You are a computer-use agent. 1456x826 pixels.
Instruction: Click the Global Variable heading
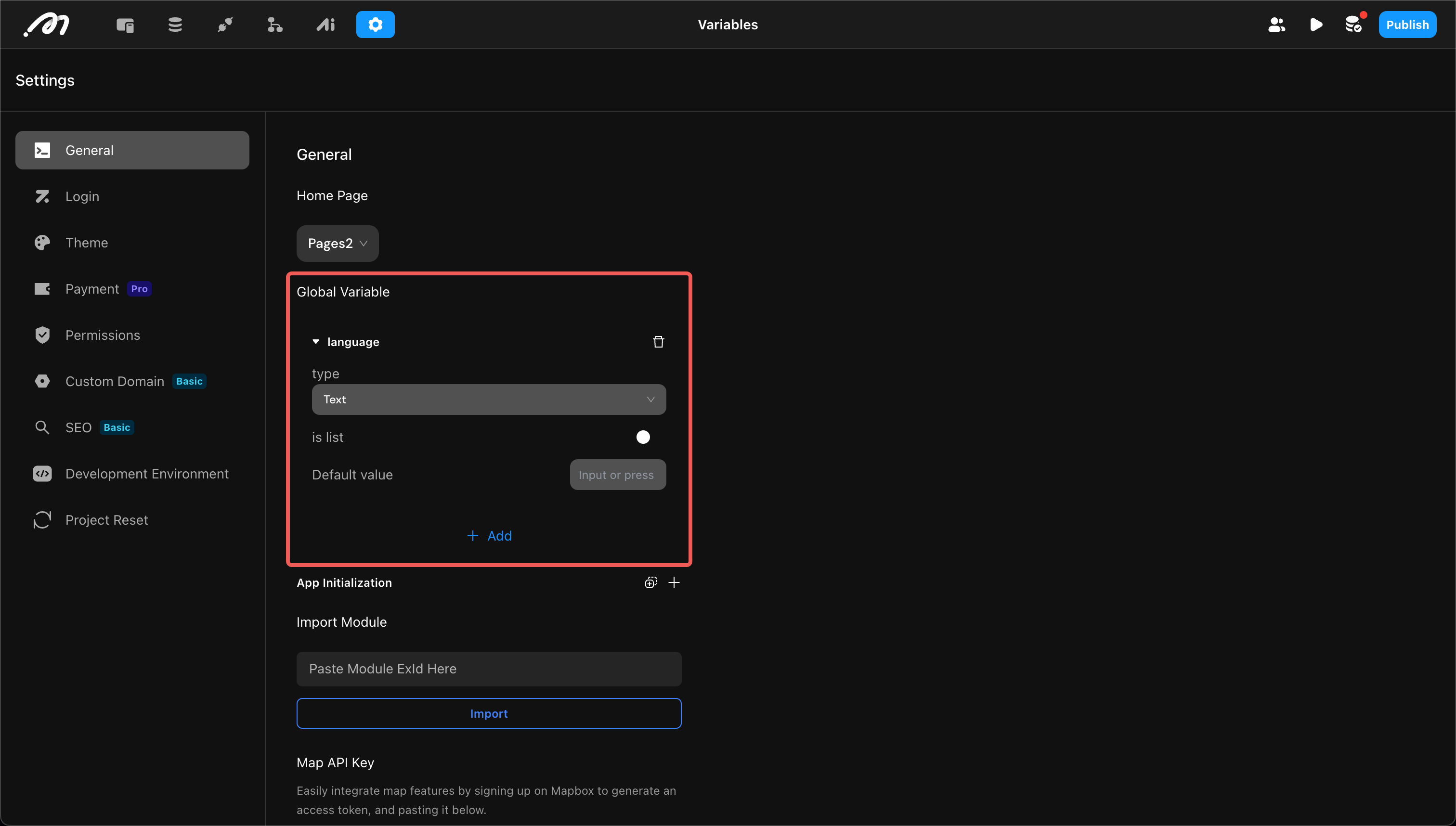pyautogui.click(x=343, y=292)
